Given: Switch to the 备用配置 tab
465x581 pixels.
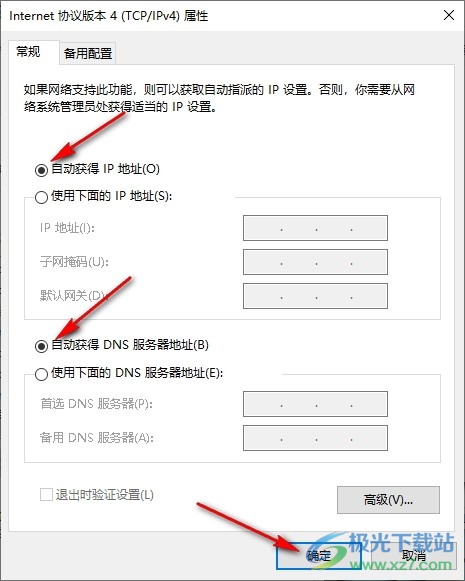Looking at the screenshot, I should [88, 53].
